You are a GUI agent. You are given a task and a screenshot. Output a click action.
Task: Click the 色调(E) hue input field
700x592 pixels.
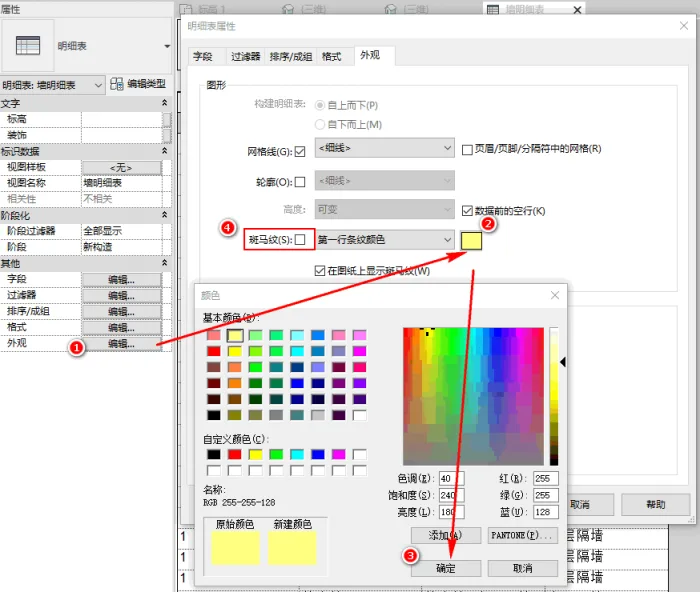451,479
